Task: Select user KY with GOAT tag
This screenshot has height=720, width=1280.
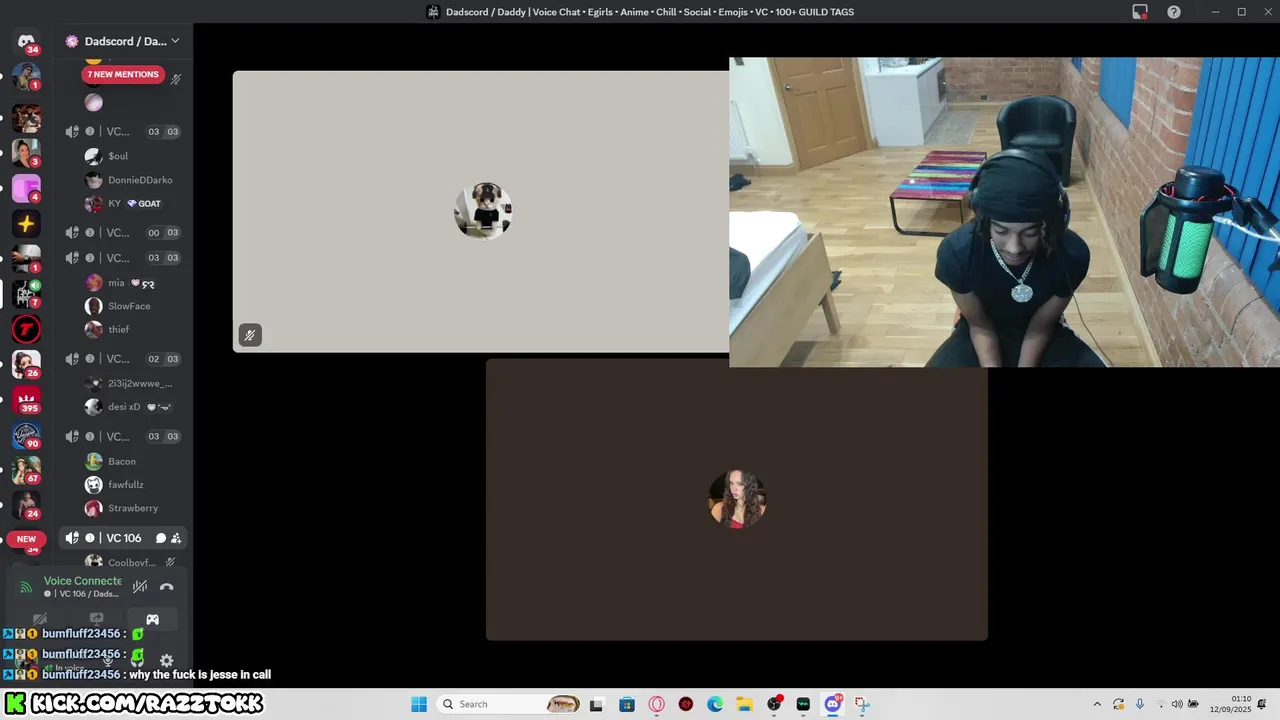Action: point(123,203)
